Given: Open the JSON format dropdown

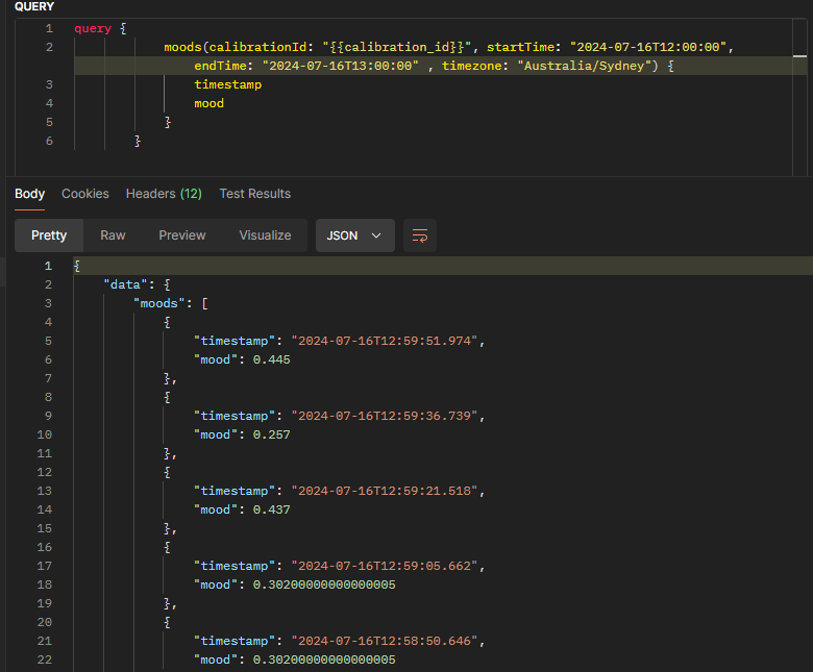Looking at the screenshot, I should 355,235.
